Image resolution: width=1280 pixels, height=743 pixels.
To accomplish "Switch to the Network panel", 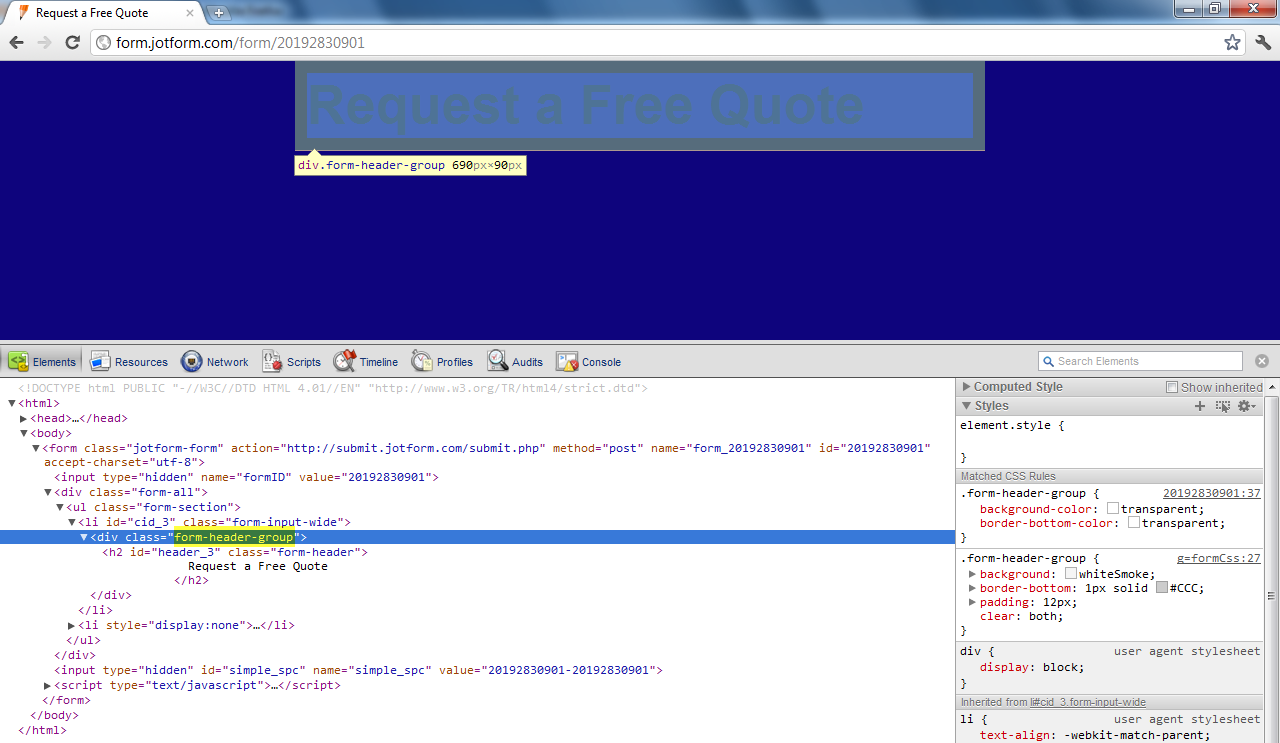I will pyautogui.click(x=215, y=361).
